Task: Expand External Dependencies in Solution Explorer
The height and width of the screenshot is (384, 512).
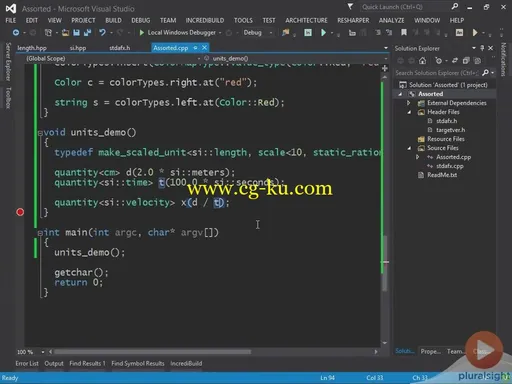Action: (x=409, y=103)
